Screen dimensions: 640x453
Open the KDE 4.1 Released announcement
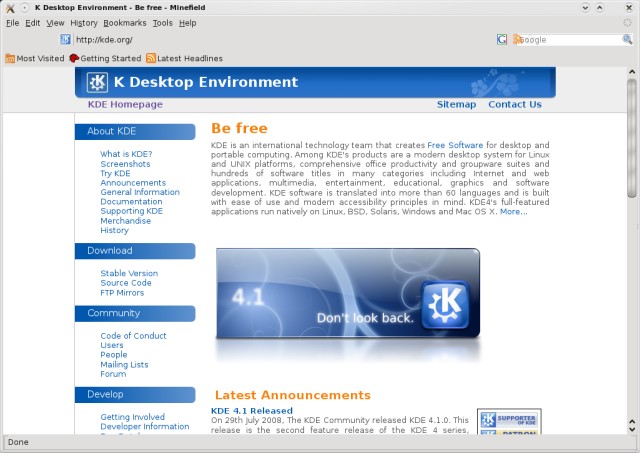click(x=252, y=411)
